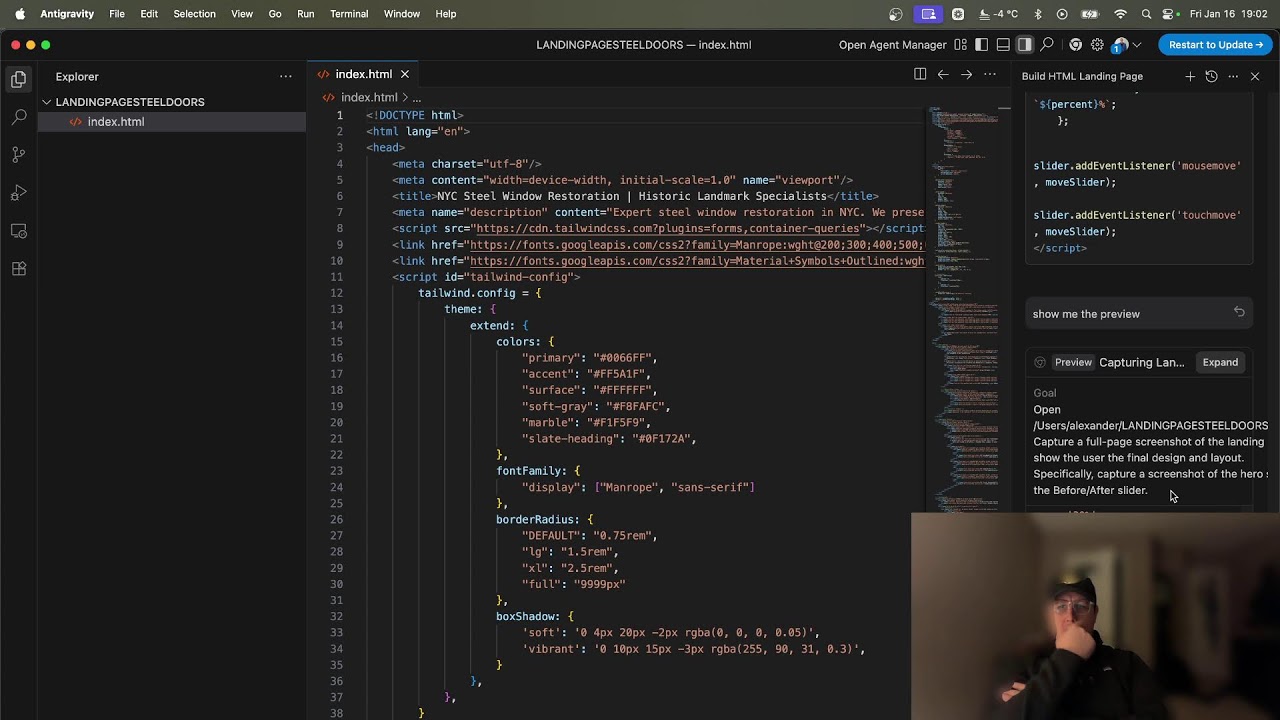Open the conversation history
This screenshot has height=720, width=1280.
click(x=1211, y=76)
